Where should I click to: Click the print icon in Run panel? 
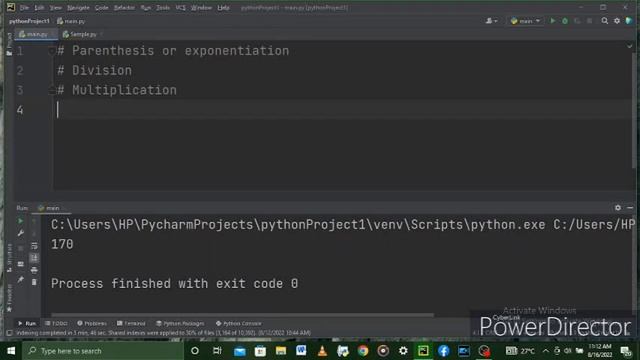click(x=34, y=270)
